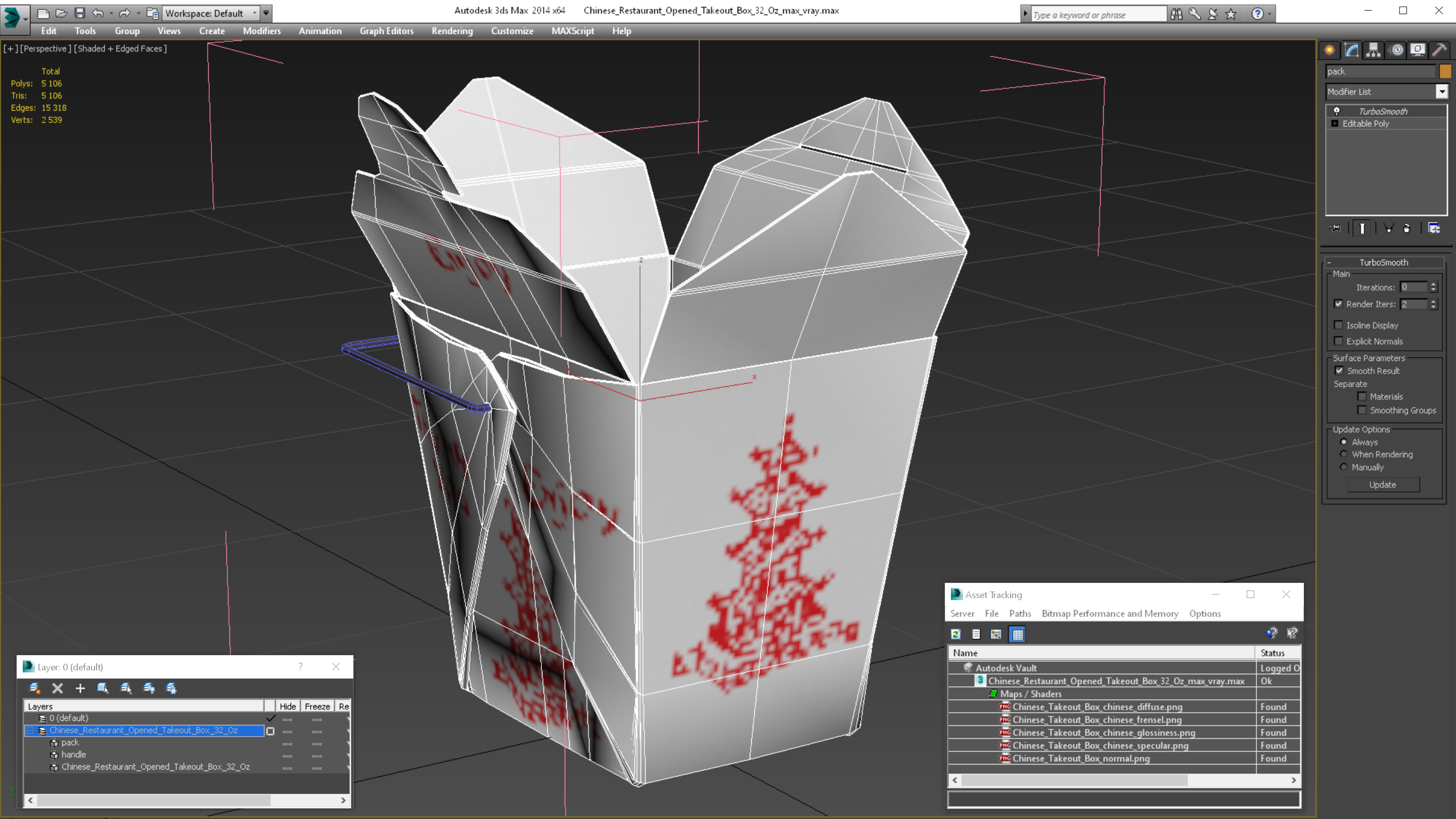Click Create New Layer icon in Layer dialog
The image size is (1456, 819).
point(34,688)
